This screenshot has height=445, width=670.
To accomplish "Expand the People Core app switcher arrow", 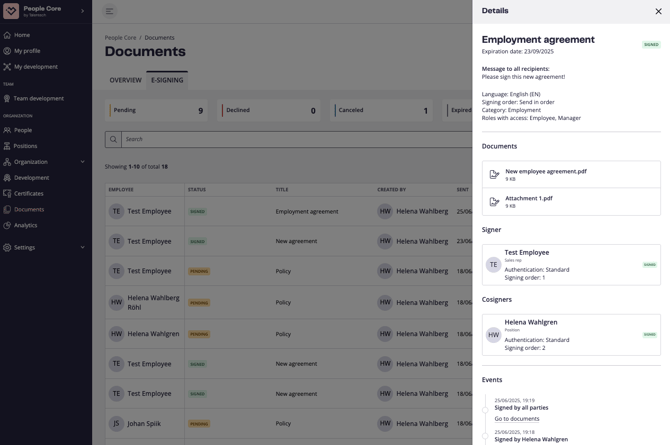I will (82, 11).
